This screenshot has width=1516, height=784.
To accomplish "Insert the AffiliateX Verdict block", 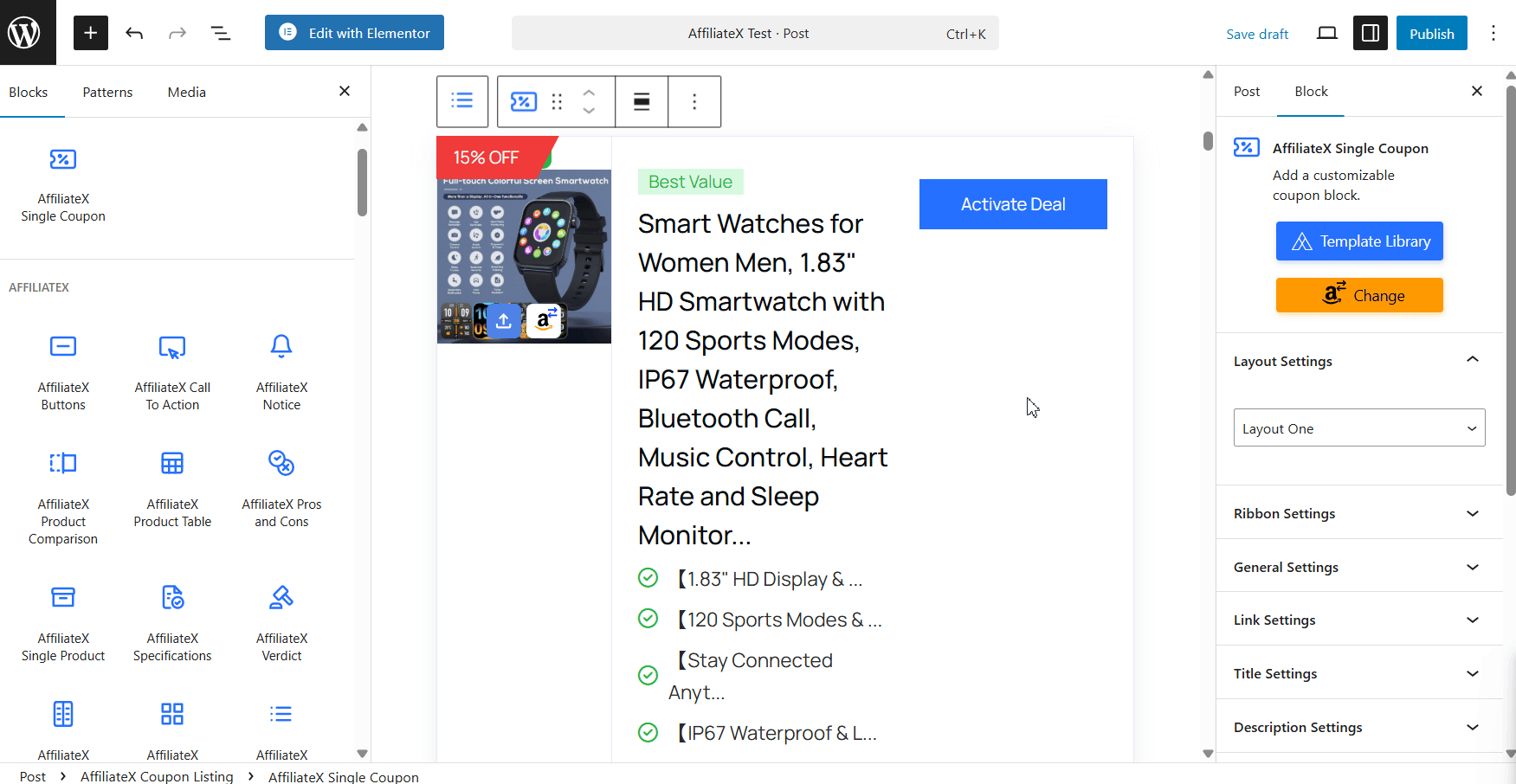I will point(281,623).
